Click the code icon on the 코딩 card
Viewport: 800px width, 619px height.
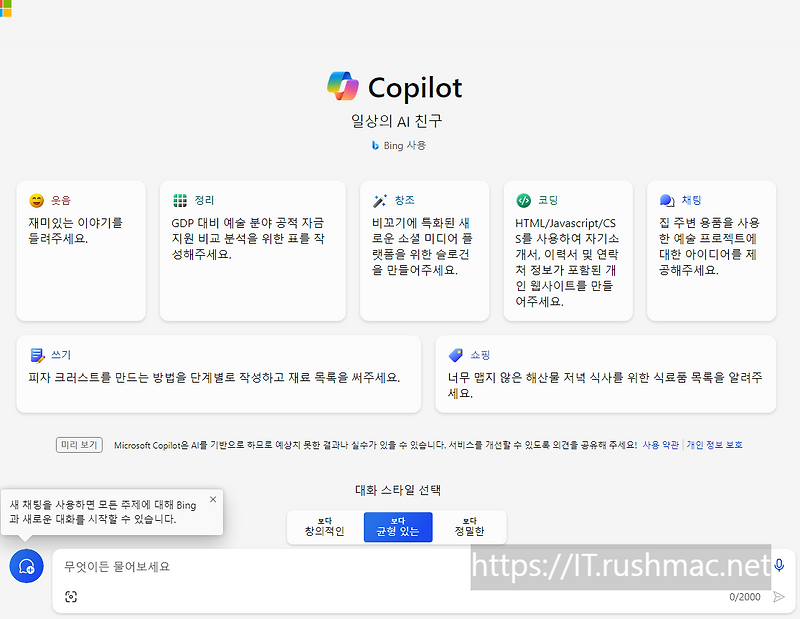tap(521, 198)
